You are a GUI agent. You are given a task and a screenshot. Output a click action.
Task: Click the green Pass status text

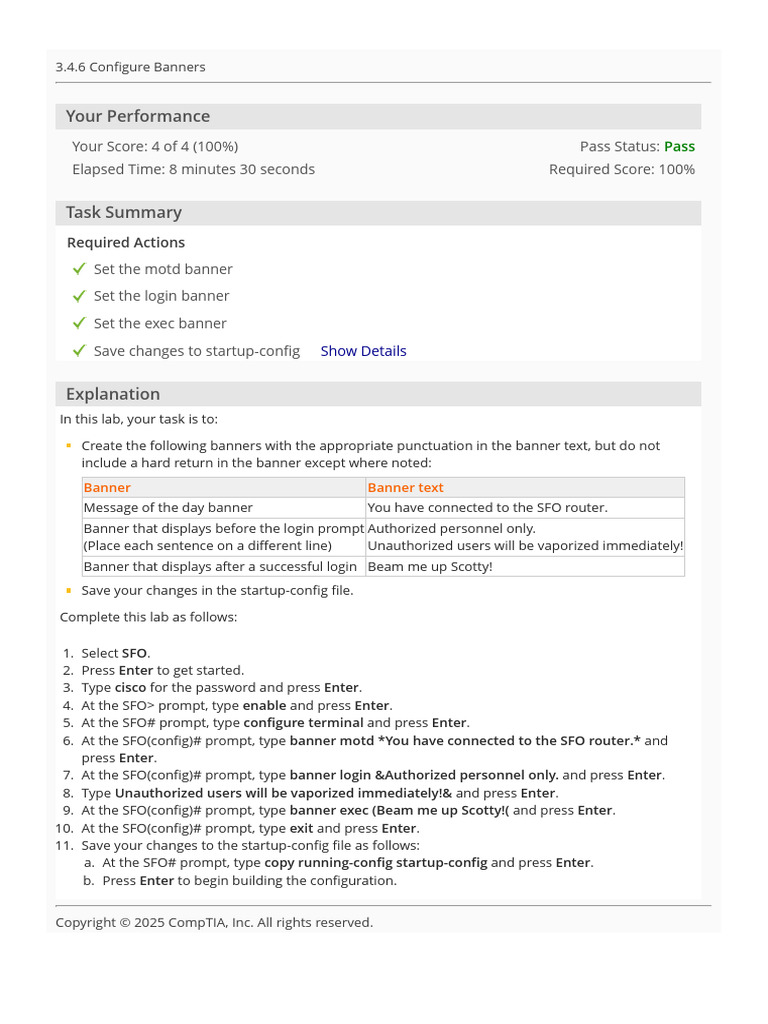[x=679, y=146]
